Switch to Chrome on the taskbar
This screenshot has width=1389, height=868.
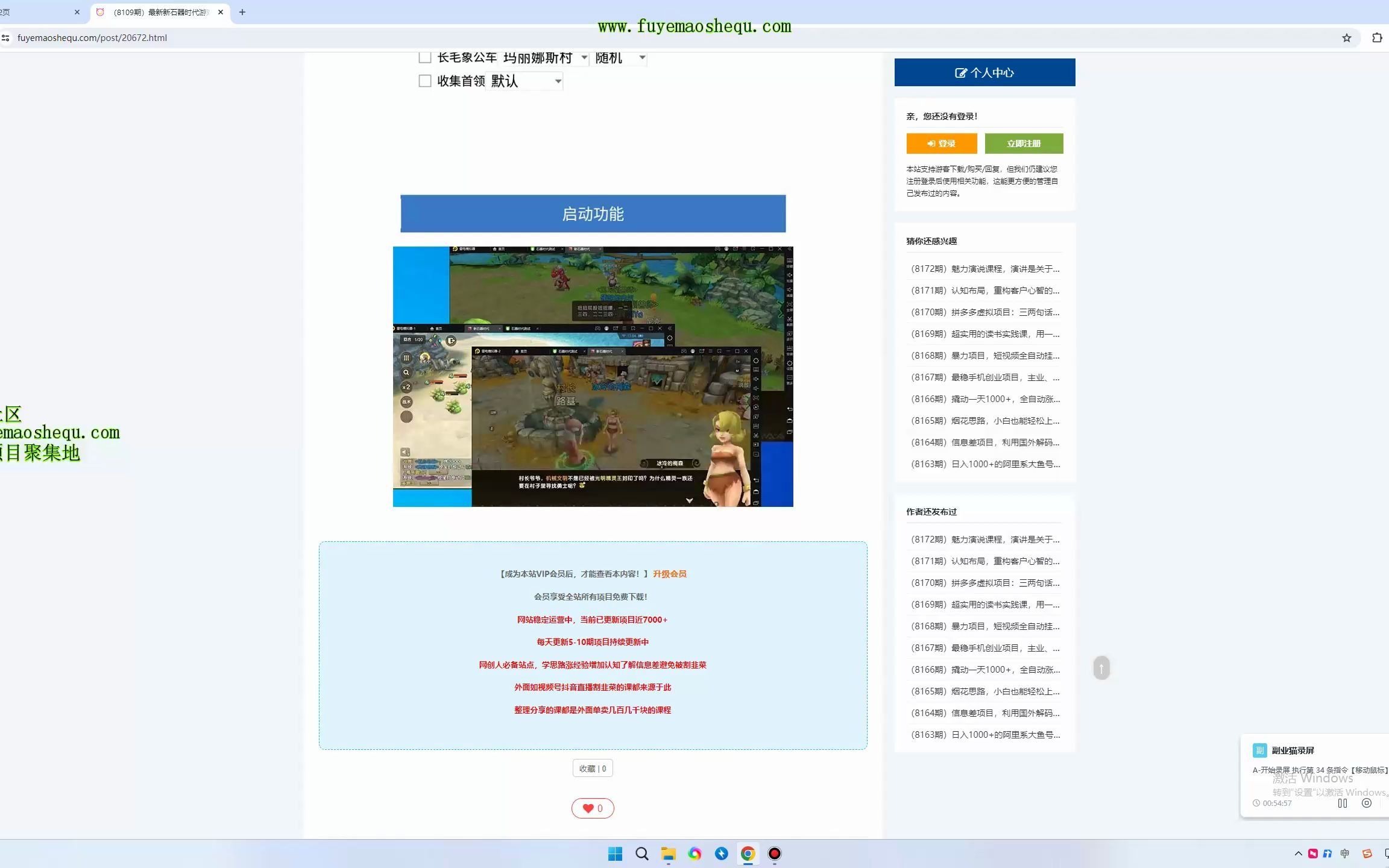tap(748, 854)
